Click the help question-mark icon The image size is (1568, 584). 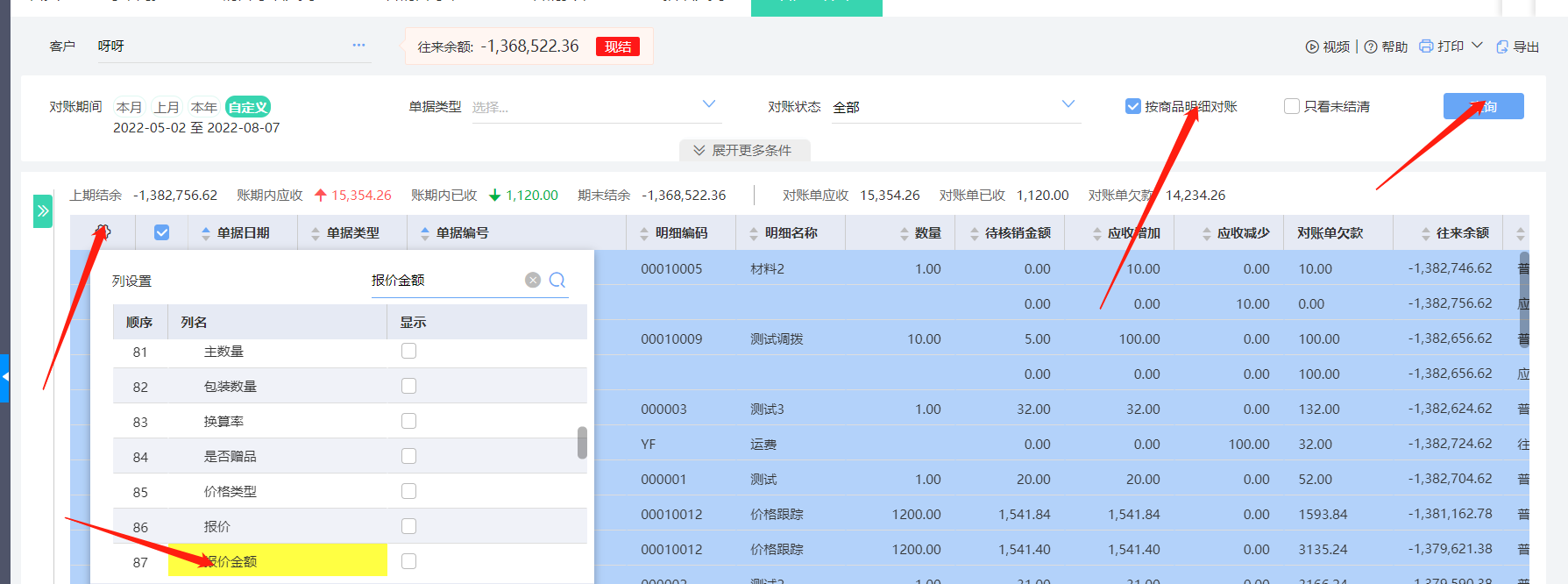(x=1371, y=47)
